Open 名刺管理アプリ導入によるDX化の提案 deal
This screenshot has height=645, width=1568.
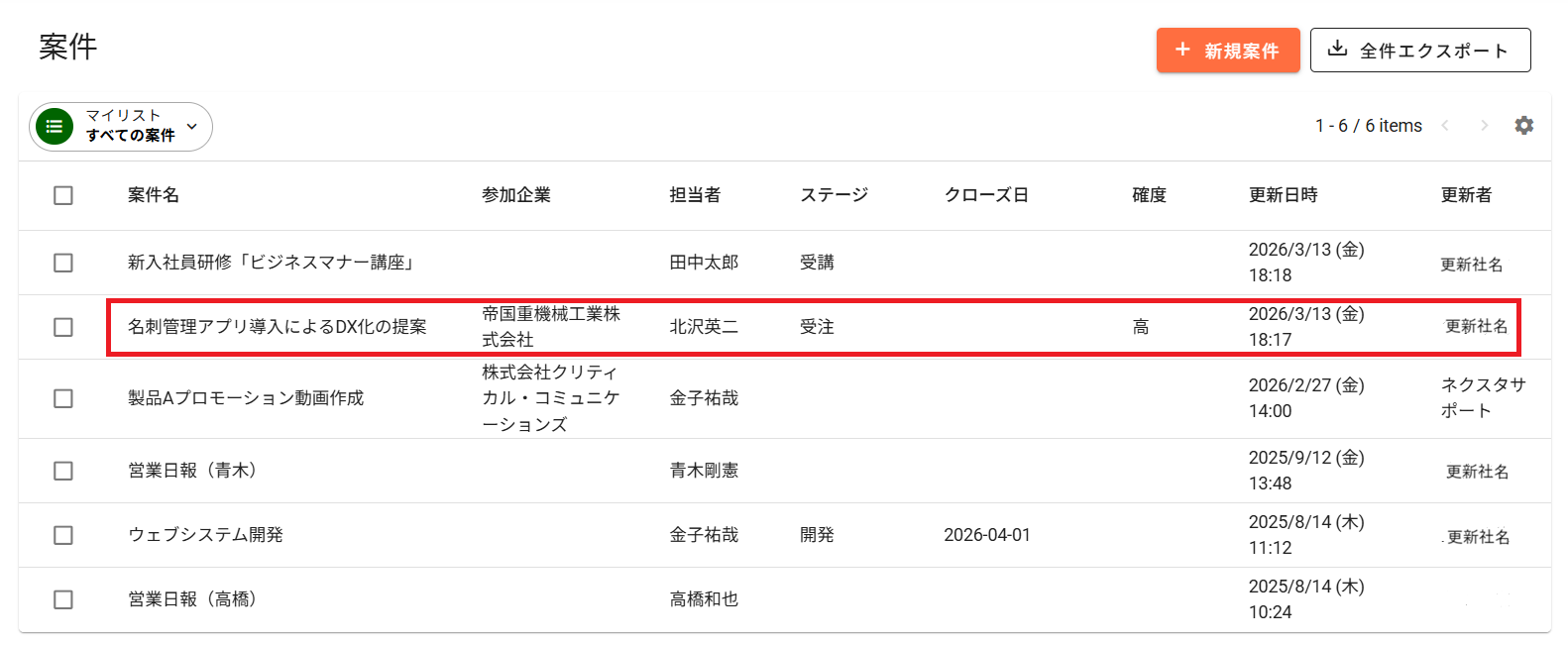click(x=277, y=327)
